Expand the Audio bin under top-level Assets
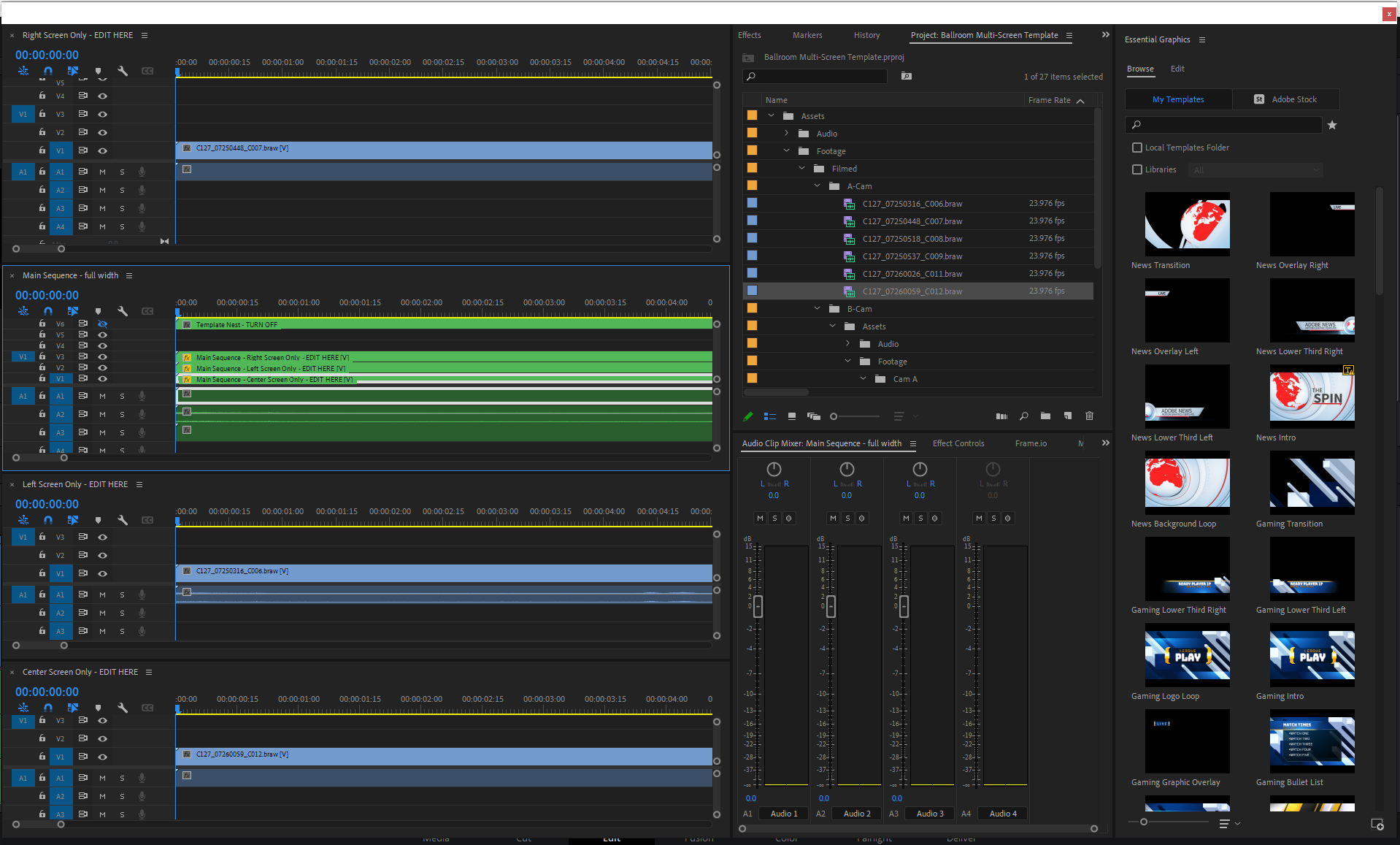This screenshot has width=1400, height=845. coord(786,133)
